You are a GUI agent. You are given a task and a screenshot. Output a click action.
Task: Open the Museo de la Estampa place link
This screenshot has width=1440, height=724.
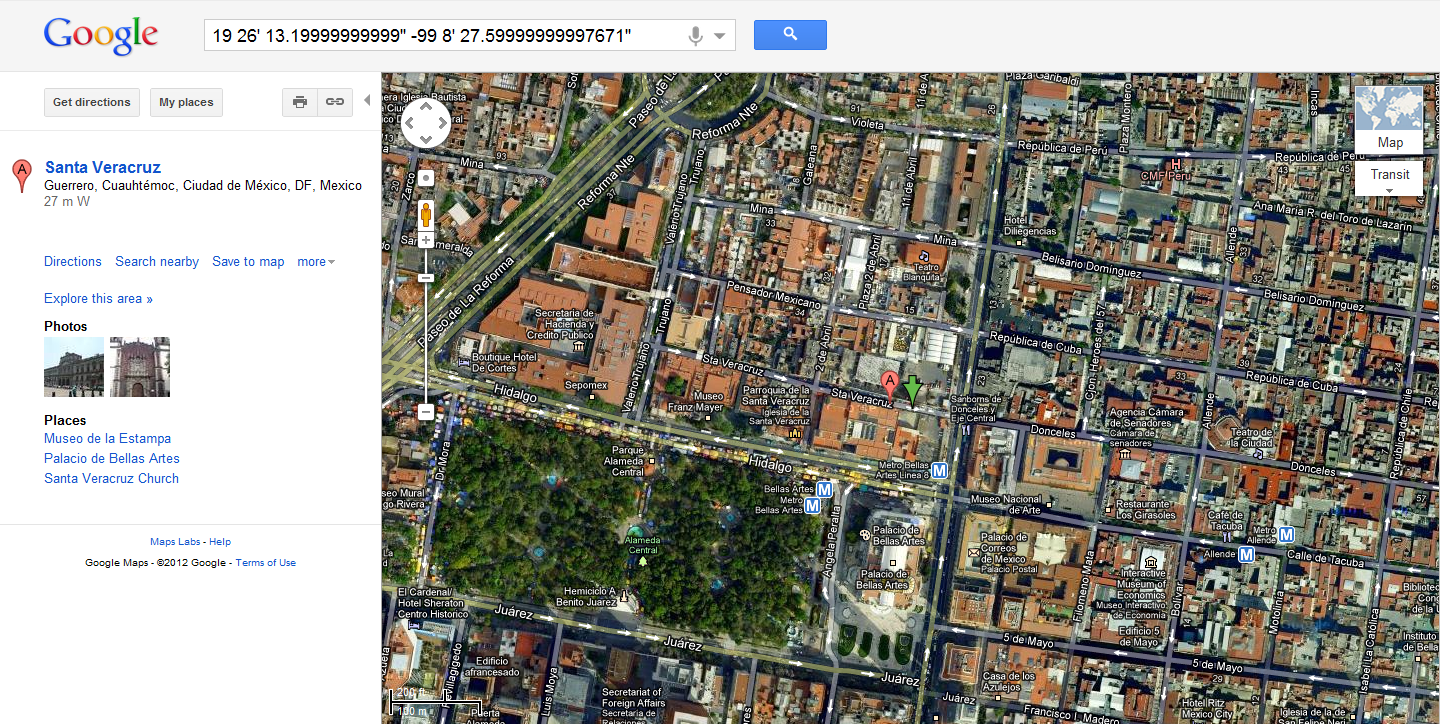point(108,439)
